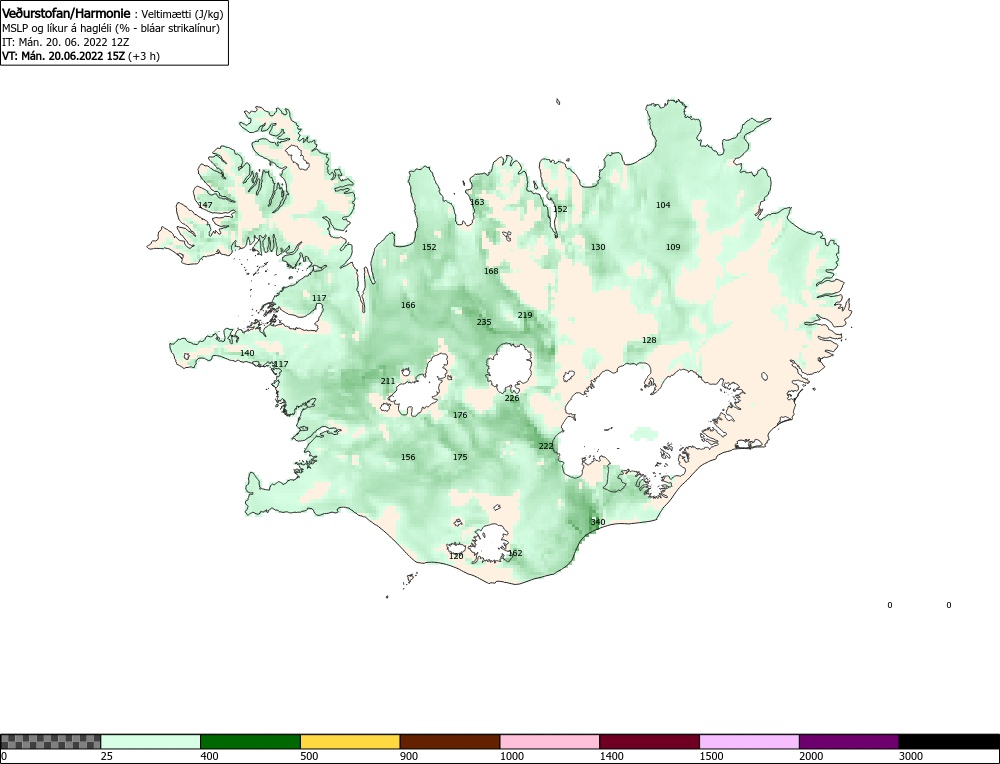
Task: Pick the light pink legend swatch
Action: coord(550,741)
